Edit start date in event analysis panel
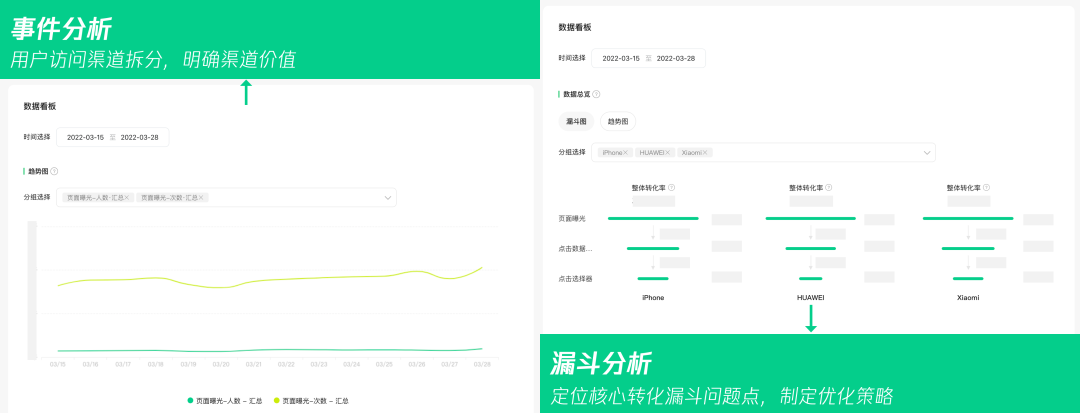 click(85, 138)
